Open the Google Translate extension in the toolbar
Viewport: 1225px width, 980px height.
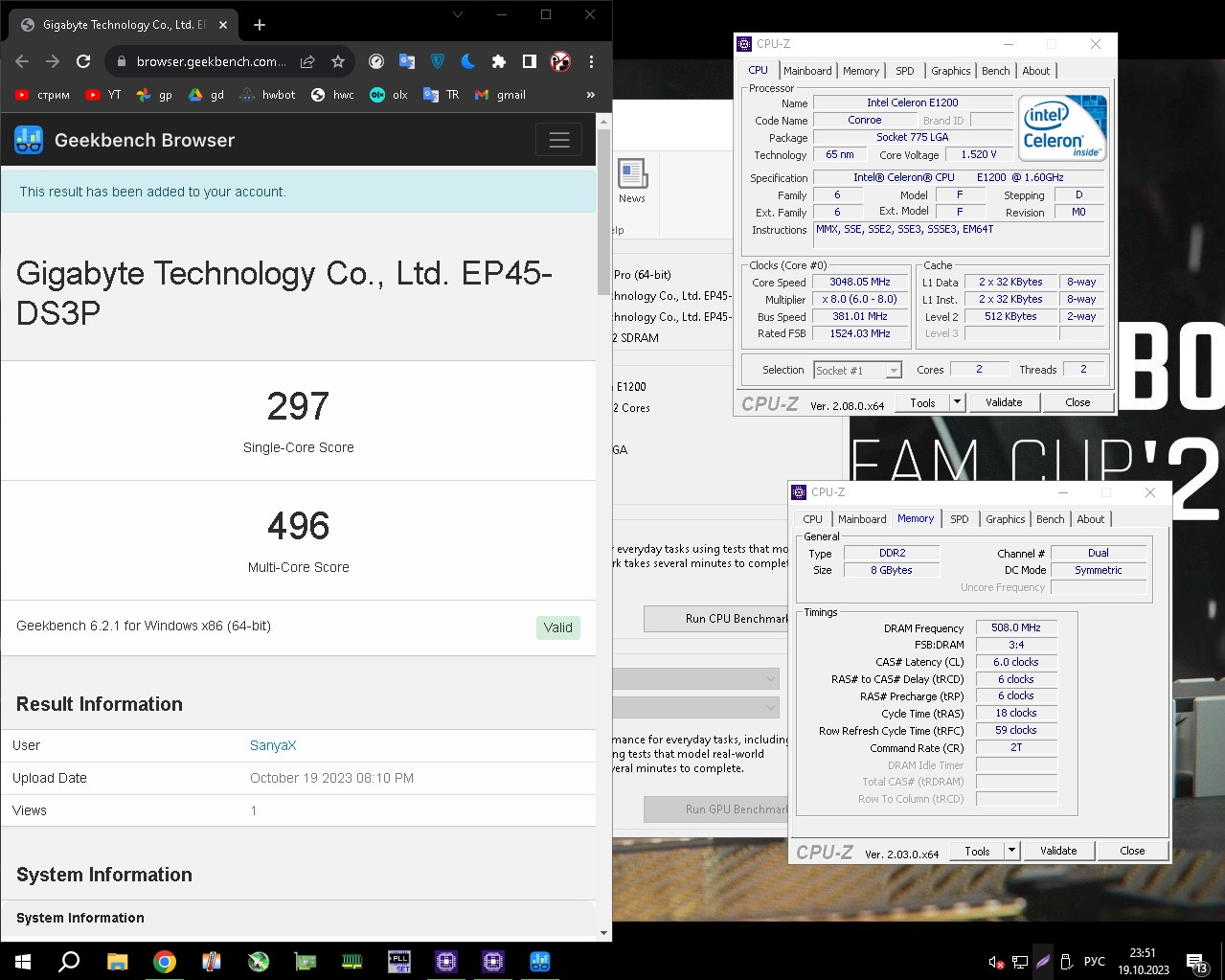pyautogui.click(x=407, y=61)
